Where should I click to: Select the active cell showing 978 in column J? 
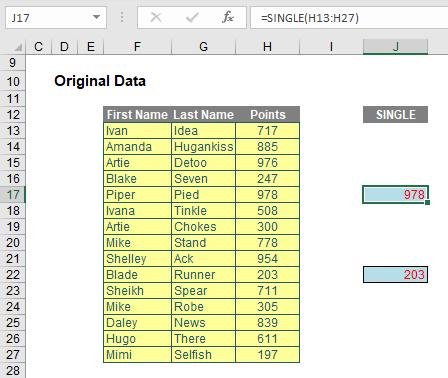(x=395, y=195)
